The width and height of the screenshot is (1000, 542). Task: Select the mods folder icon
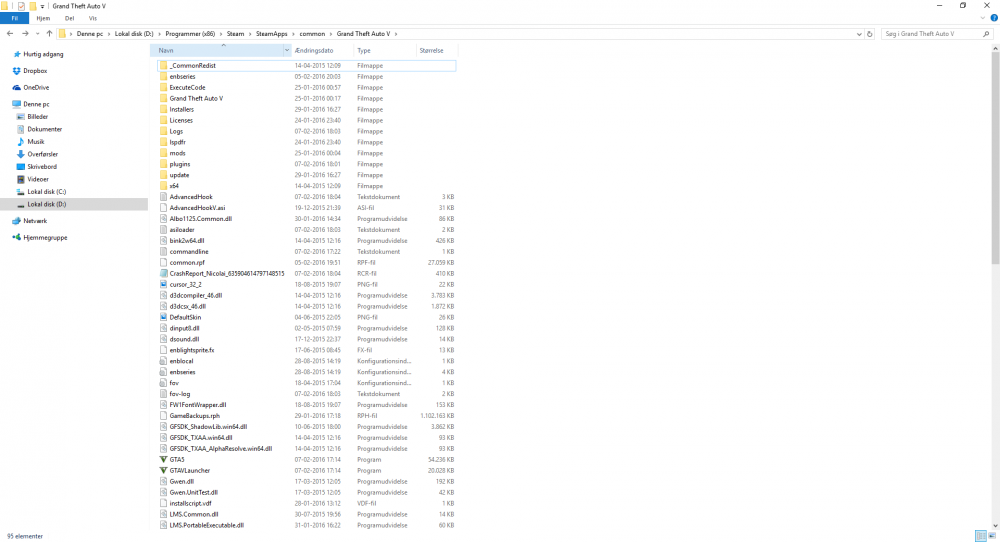pos(163,153)
